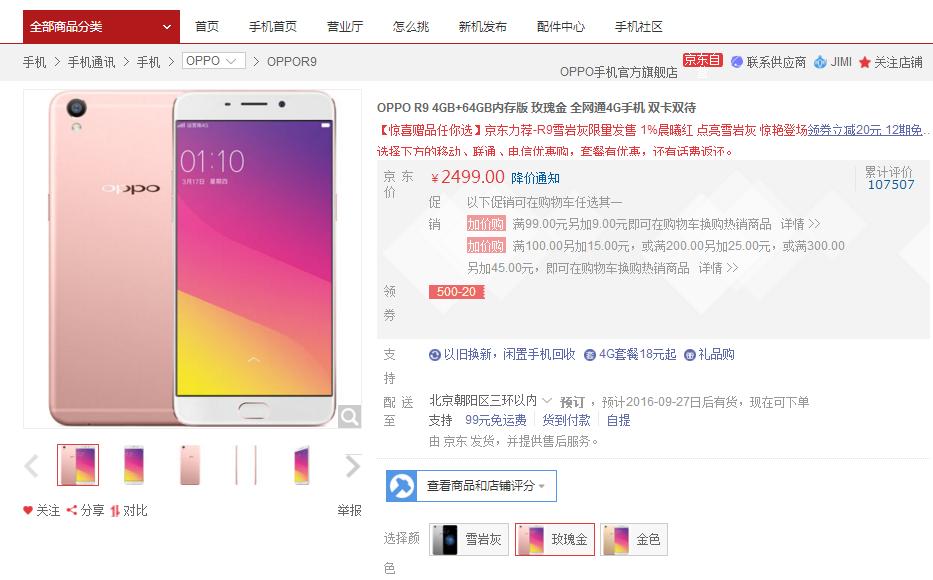This screenshot has width=933, height=580.
Task: Open the 北京朝阳区三环以内 delivery area selector
Action: tap(490, 401)
